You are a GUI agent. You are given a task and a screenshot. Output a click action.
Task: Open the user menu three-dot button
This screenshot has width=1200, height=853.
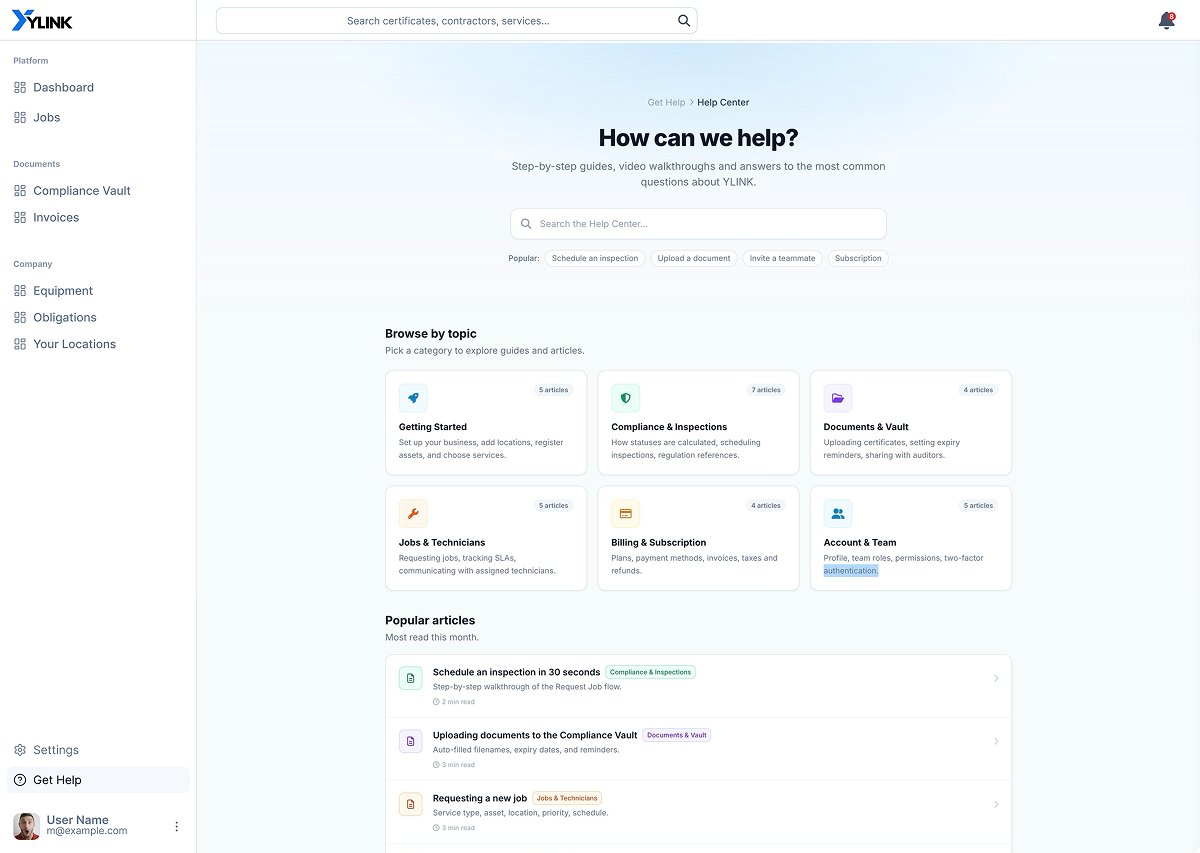tap(177, 826)
